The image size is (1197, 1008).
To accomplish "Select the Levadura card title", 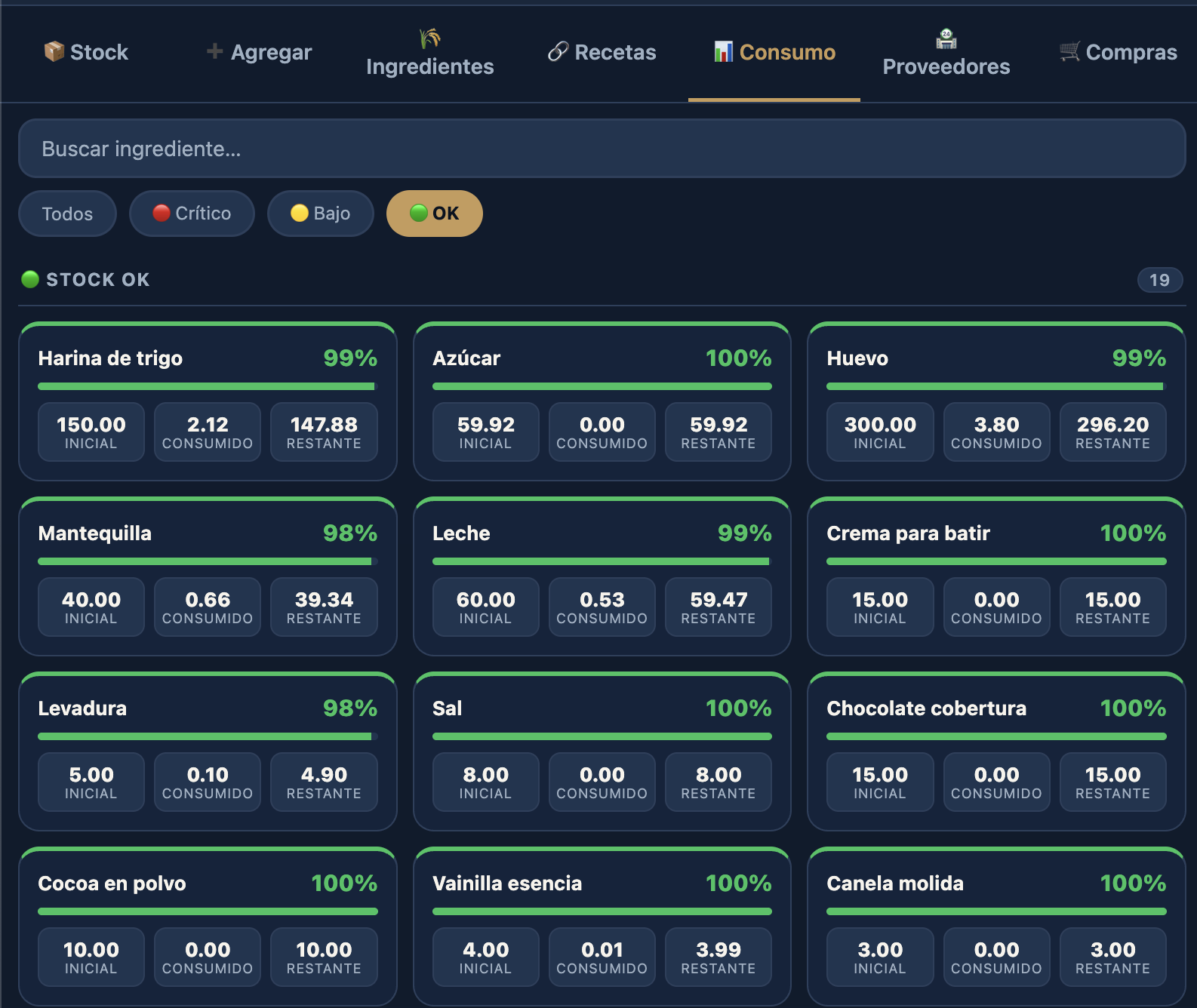I will (x=82, y=708).
